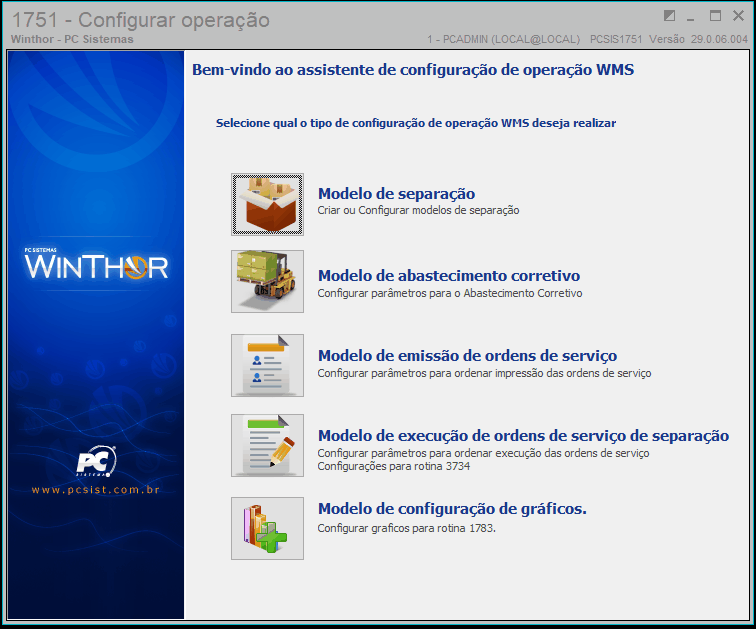This screenshot has width=756, height=629.
Task: Click the WinThor logo on the sidebar
Action: 95,266
